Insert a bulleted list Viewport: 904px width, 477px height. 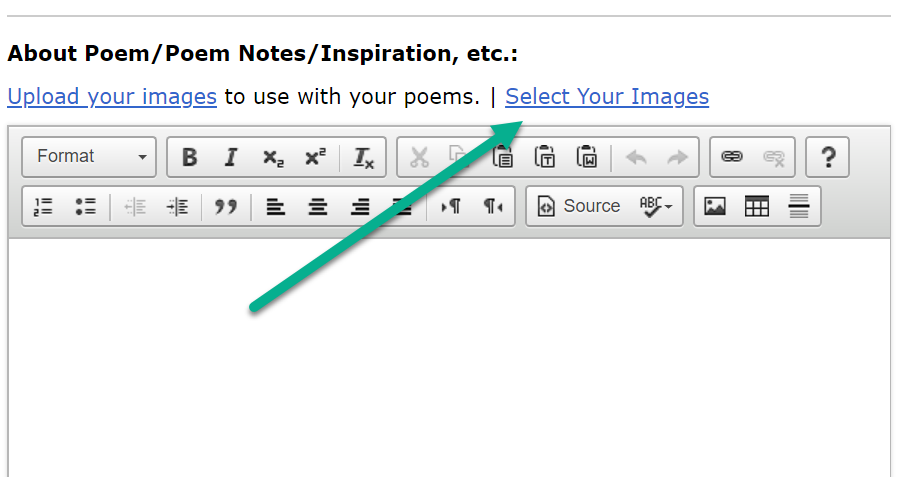tap(85, 206)
